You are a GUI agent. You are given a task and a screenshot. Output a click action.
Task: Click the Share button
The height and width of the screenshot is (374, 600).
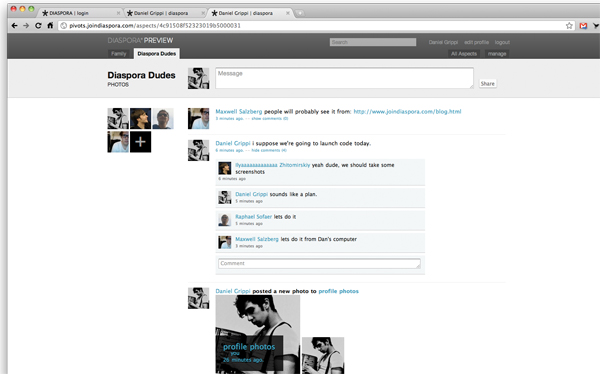488,83
